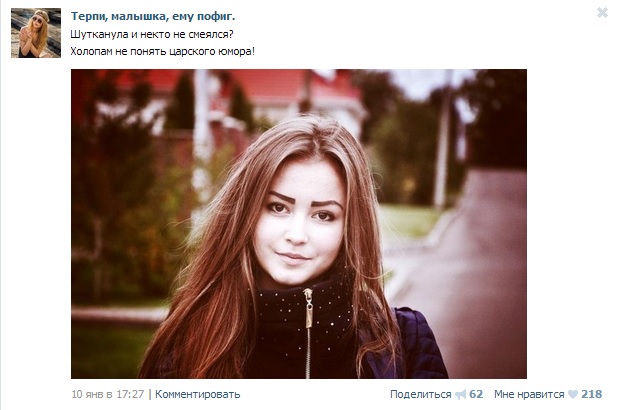The width and height of the screenshot is (624, 410).
Task: Click the paved road in the photo
Action: tap(478, 279)
